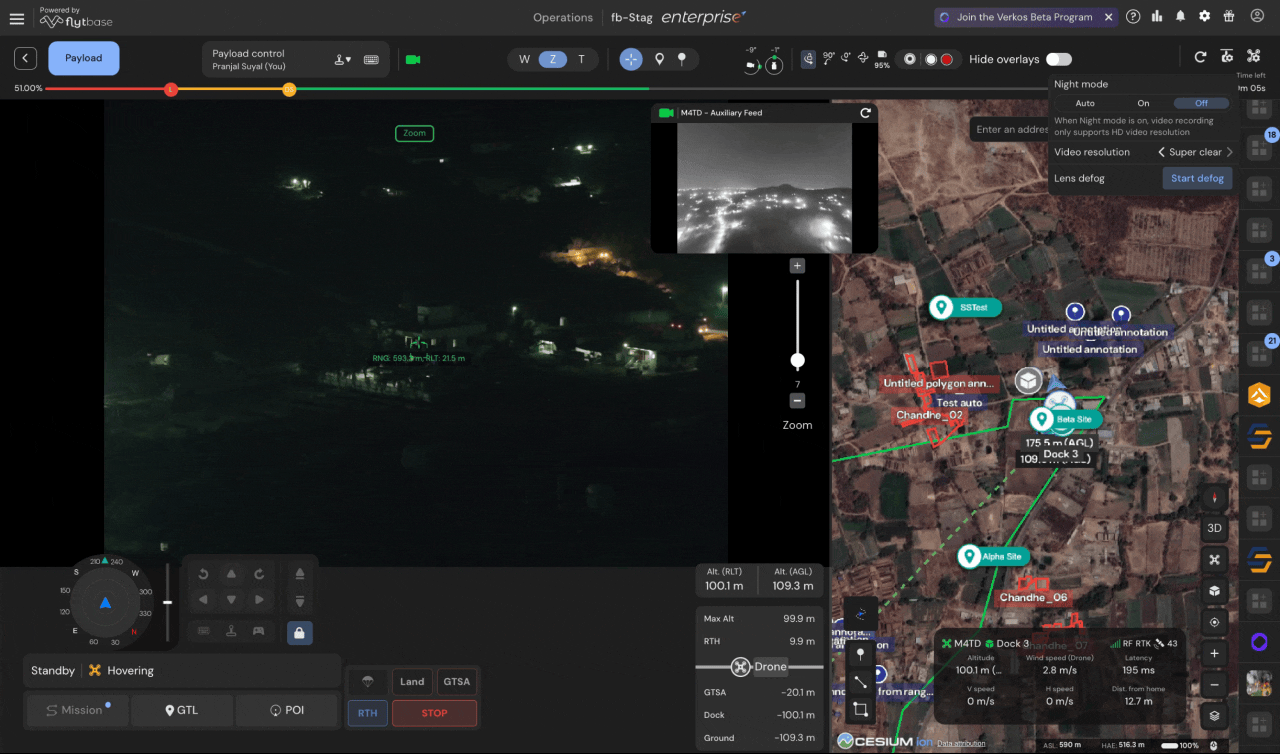Click the white photo capture button
The height and width of the screenshot is (754, 1280).
(x=930, y=59)
